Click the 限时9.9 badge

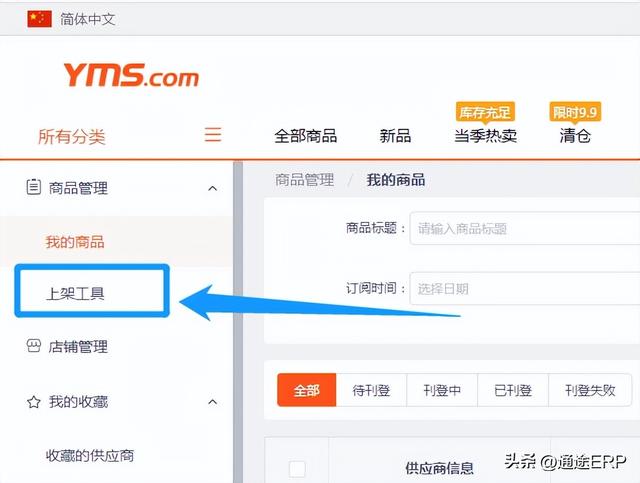(x=575, y=112)
